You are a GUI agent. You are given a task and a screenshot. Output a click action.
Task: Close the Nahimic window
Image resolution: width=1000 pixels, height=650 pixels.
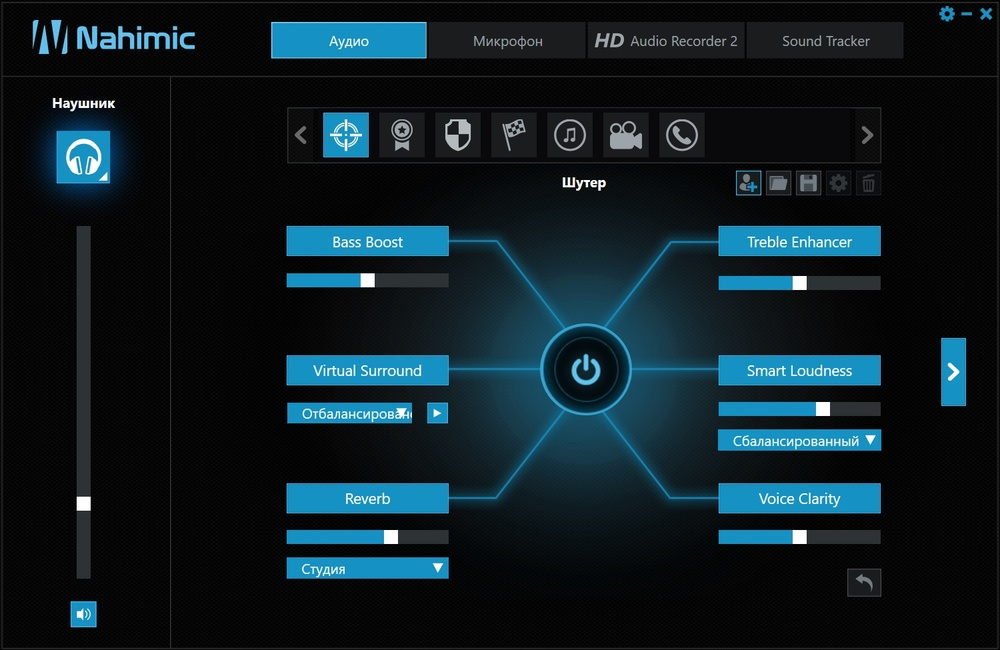coord(986,13)
